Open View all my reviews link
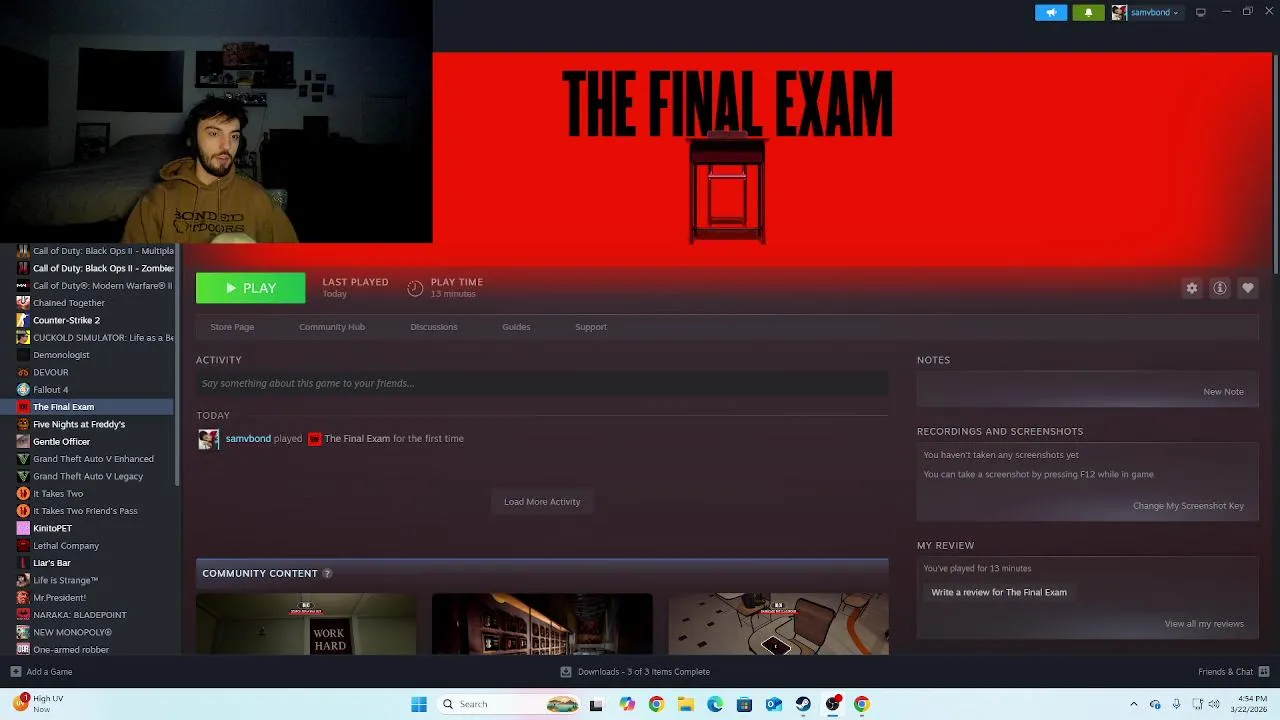 [x=1204, y=624]
